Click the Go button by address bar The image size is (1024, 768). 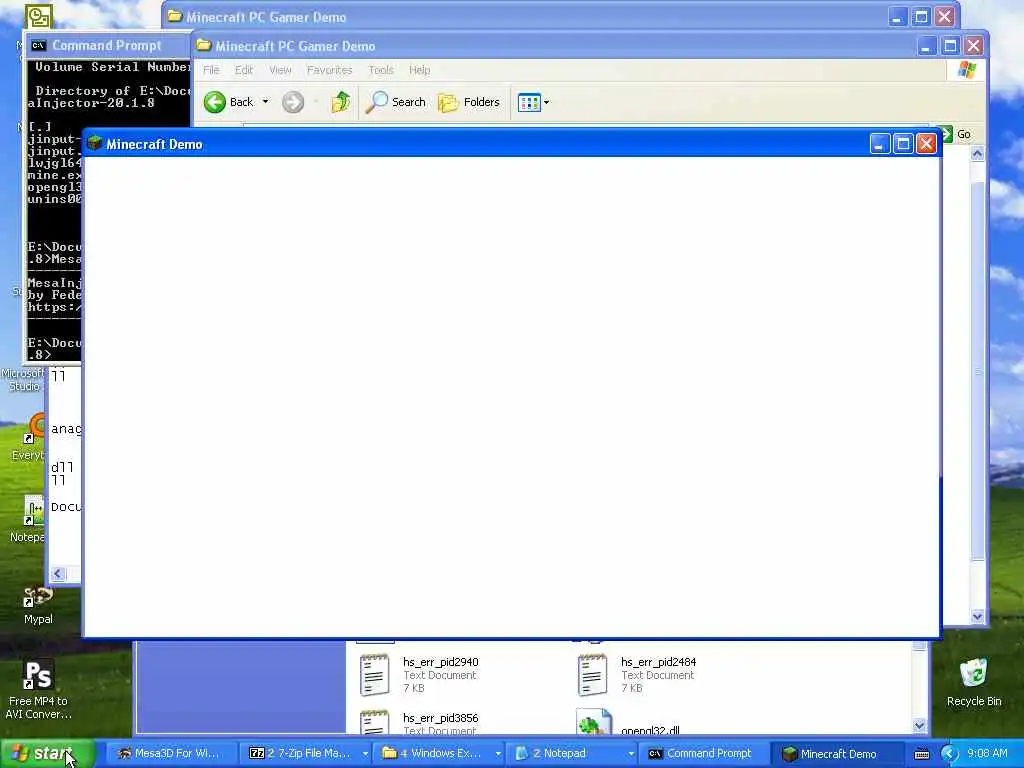pos(957,135)
